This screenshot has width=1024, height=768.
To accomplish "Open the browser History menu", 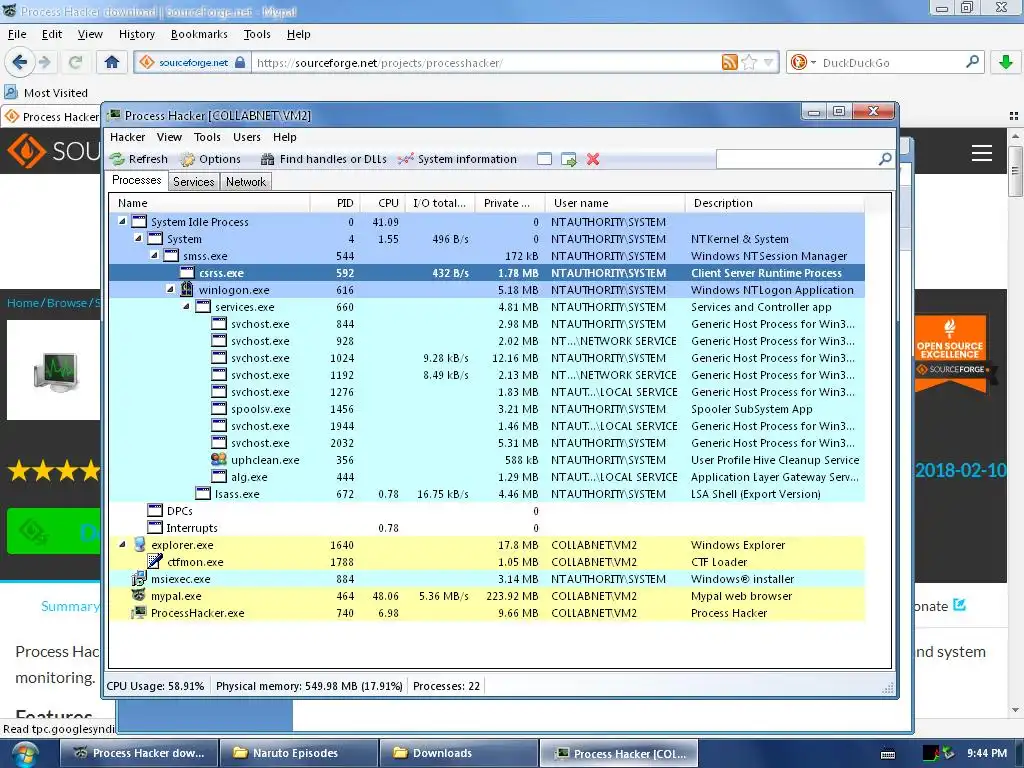I will pyautogui.click(x=136, y=34).
